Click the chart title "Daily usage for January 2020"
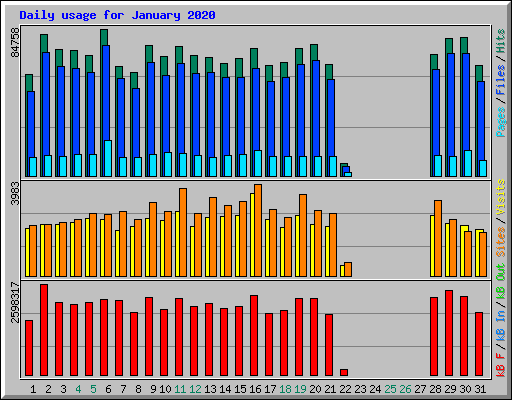 pos(117,15)
